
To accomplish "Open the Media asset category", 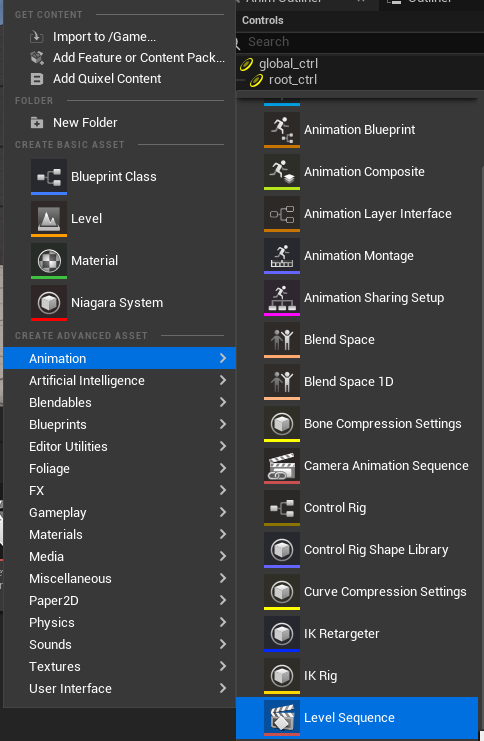I will (120, 557).
